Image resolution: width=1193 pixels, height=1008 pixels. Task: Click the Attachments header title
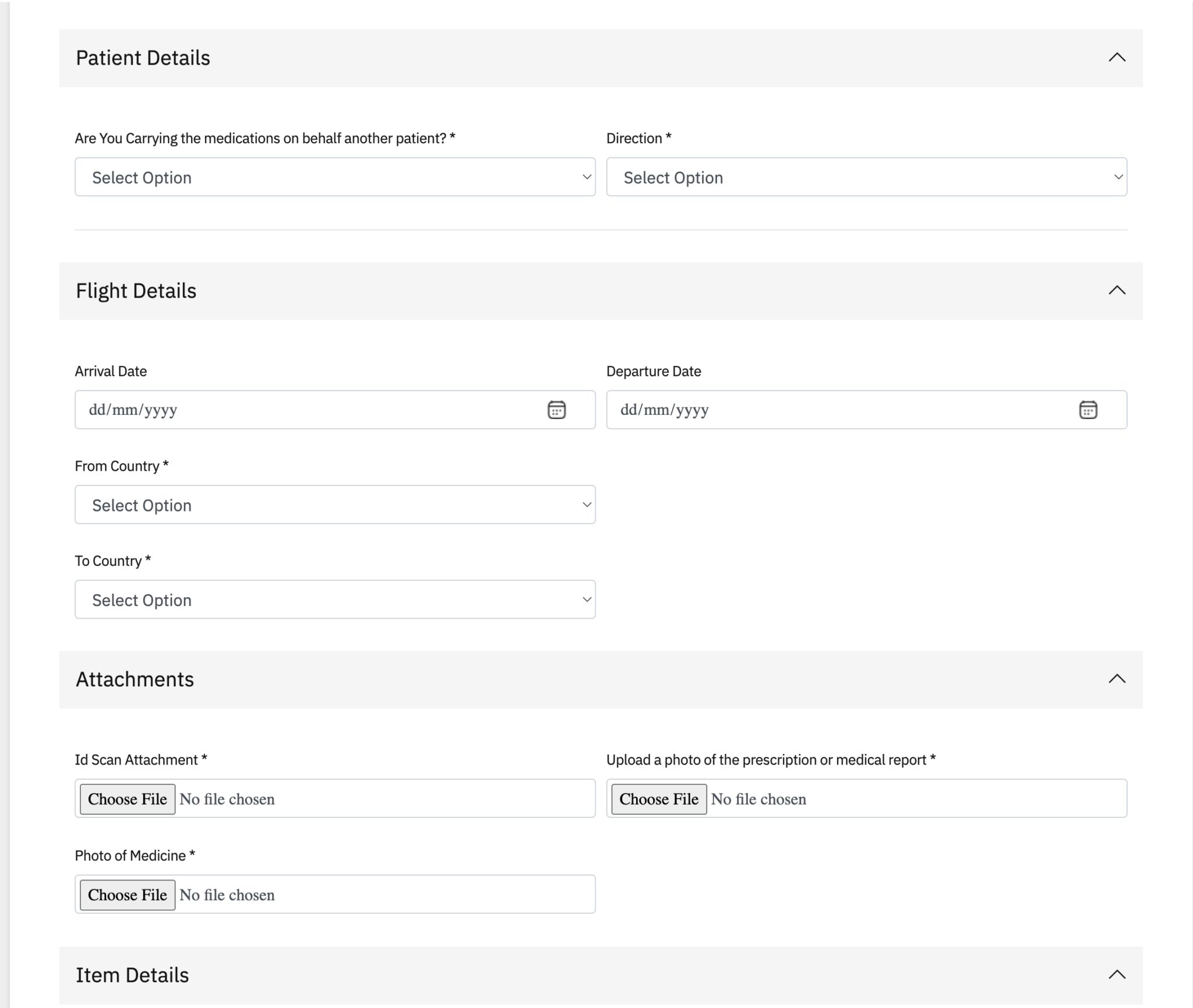(x=135, y=679)
